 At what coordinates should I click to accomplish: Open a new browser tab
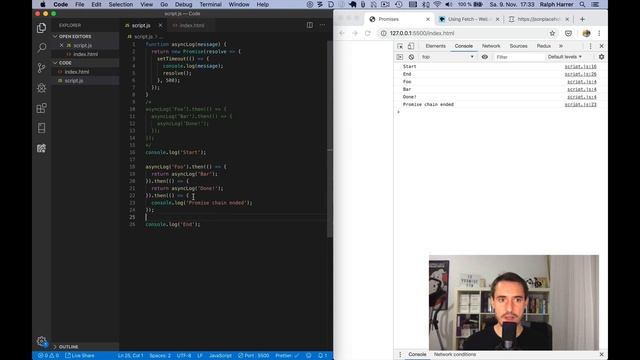click(x=582, y=19)
